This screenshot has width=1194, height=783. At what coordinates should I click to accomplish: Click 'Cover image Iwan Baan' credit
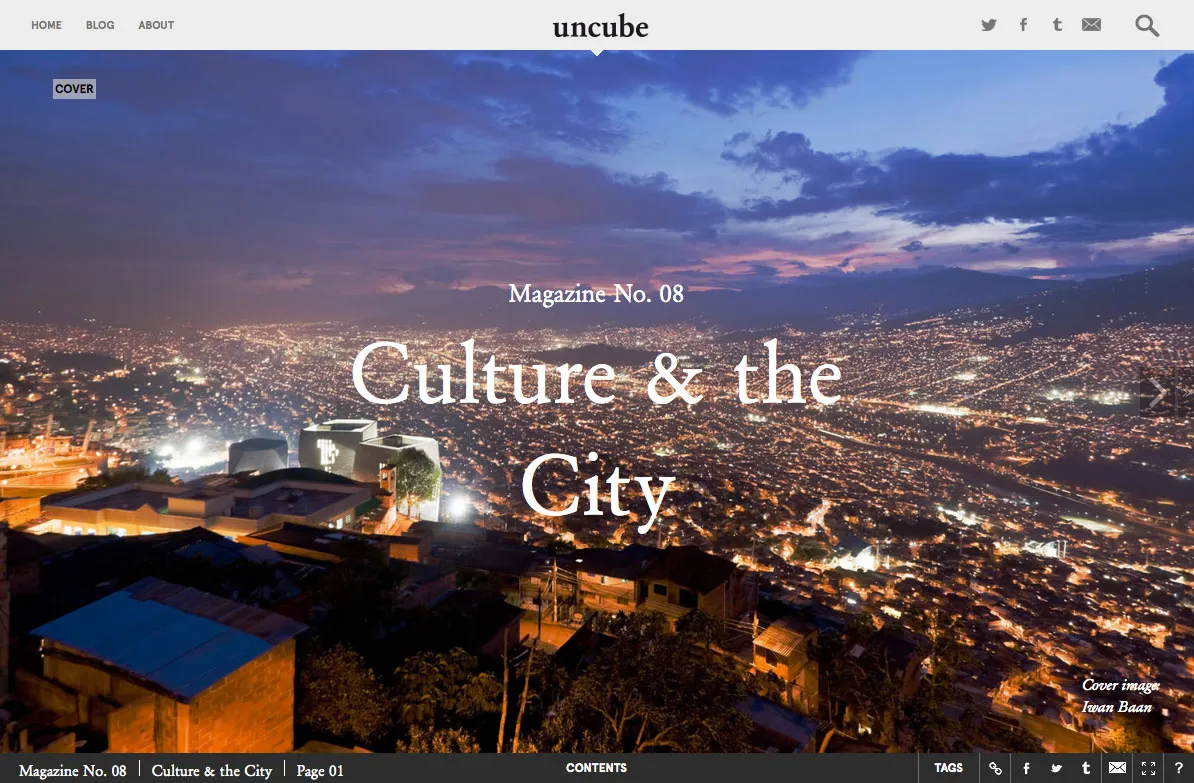click(x=1120, y=696)
